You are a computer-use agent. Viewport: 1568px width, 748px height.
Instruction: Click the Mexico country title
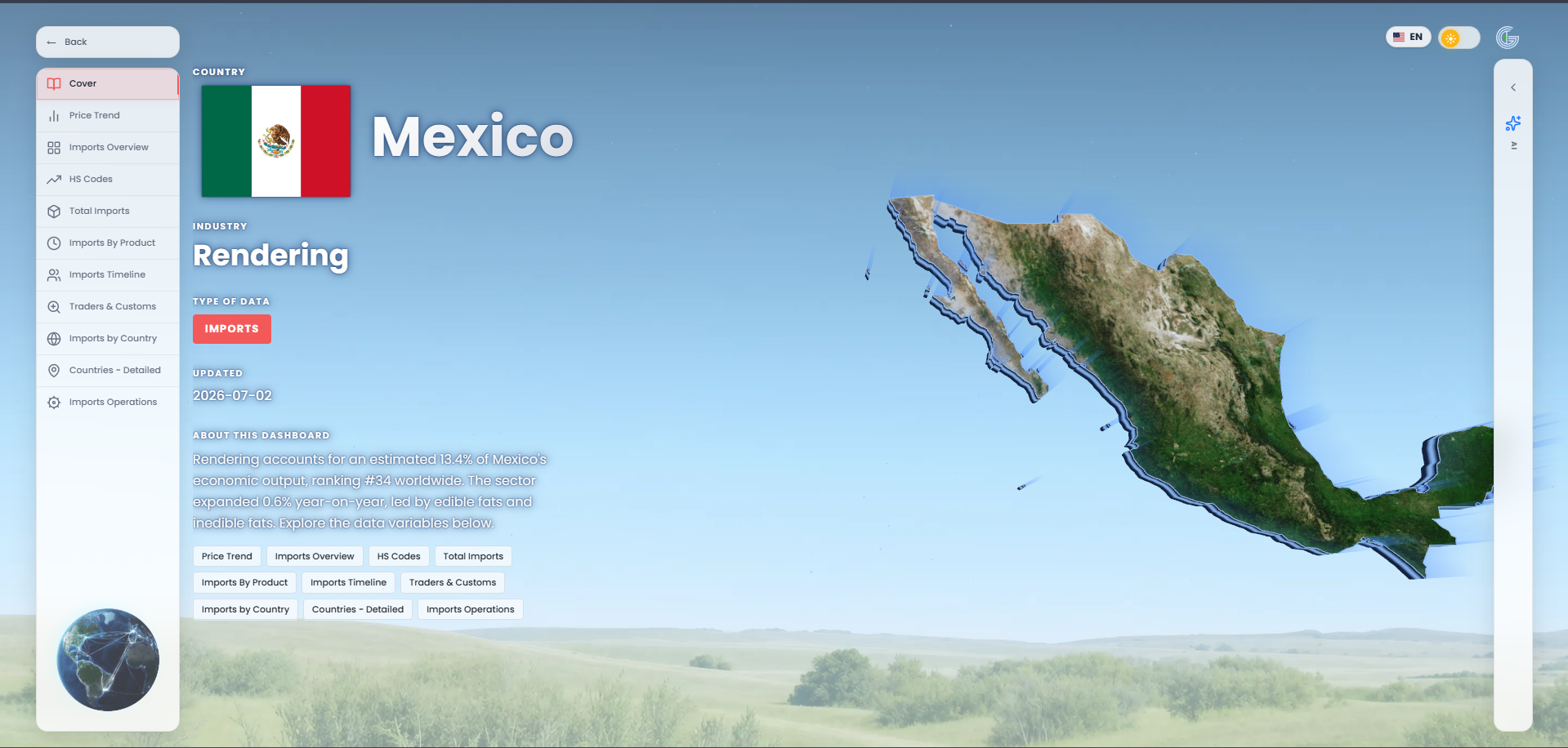(x=472, y=136)
